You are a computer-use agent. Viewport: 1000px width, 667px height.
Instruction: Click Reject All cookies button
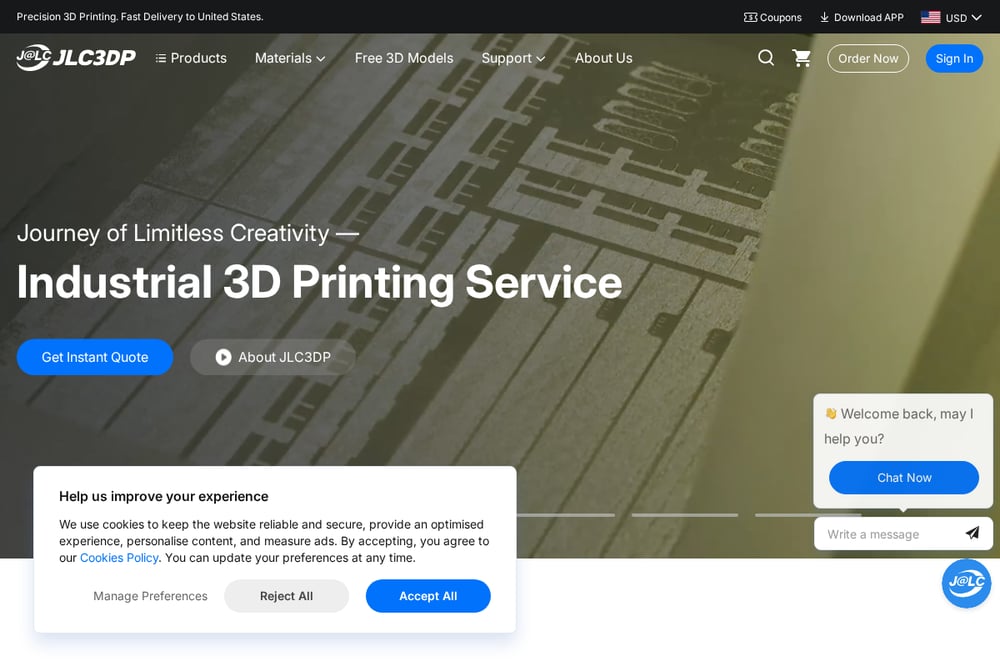pyautogui.click(x=286, y=596)
